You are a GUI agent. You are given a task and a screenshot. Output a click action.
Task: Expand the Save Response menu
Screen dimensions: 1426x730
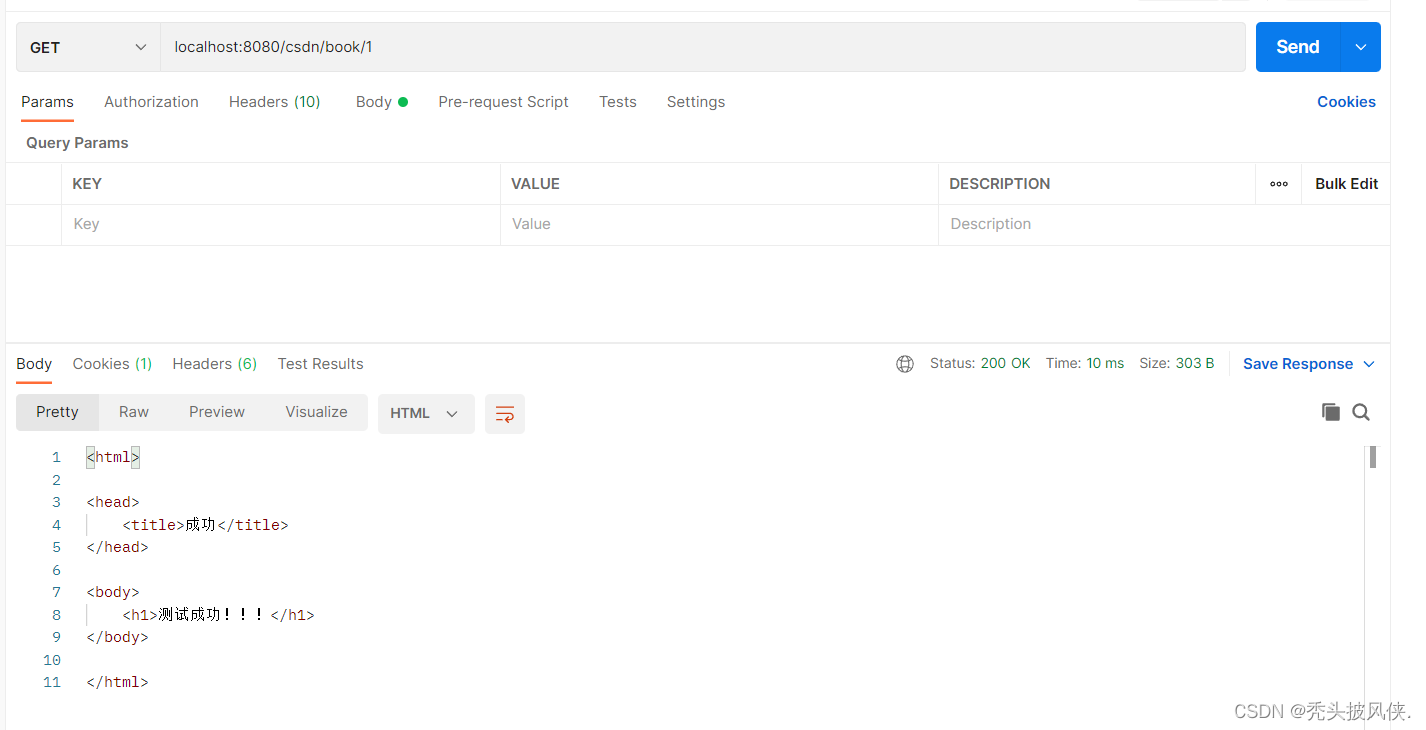tap(1369, 364)
